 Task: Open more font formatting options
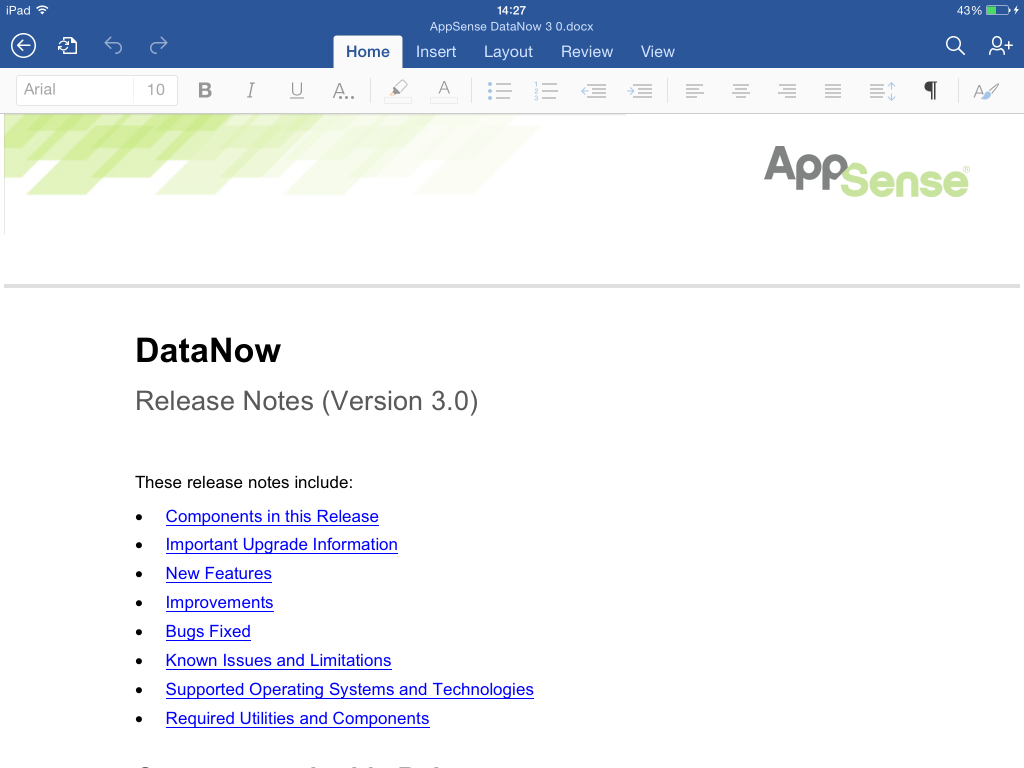[x=343, y=90]
